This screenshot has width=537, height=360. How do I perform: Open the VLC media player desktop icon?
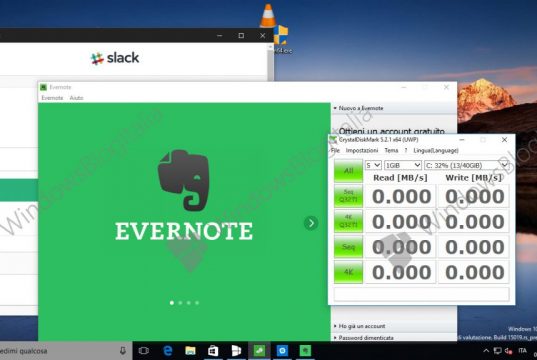pos(268,15)
